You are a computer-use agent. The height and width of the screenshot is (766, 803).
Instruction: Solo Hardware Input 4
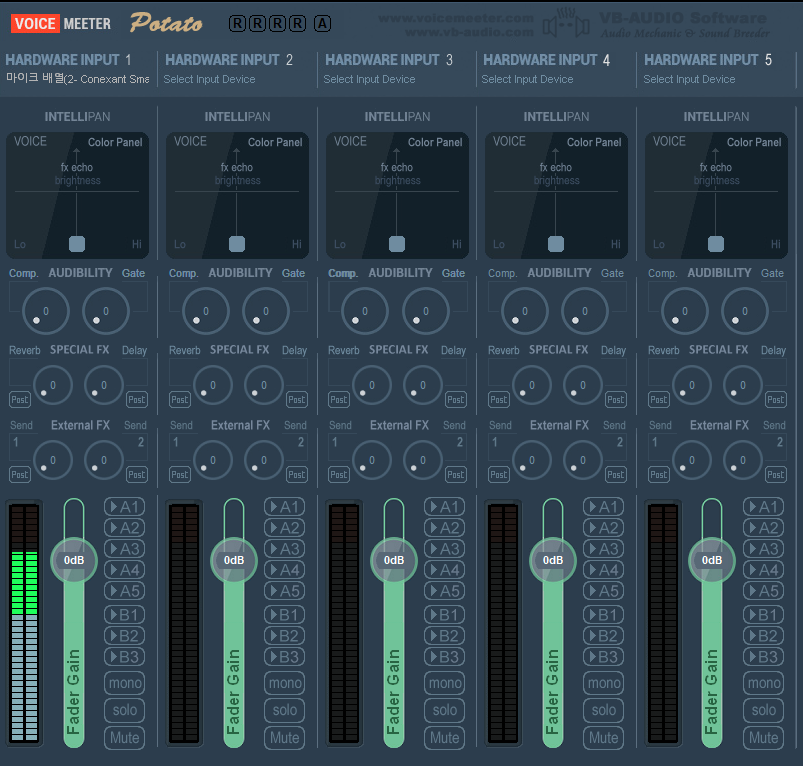[x=603, y=710]
